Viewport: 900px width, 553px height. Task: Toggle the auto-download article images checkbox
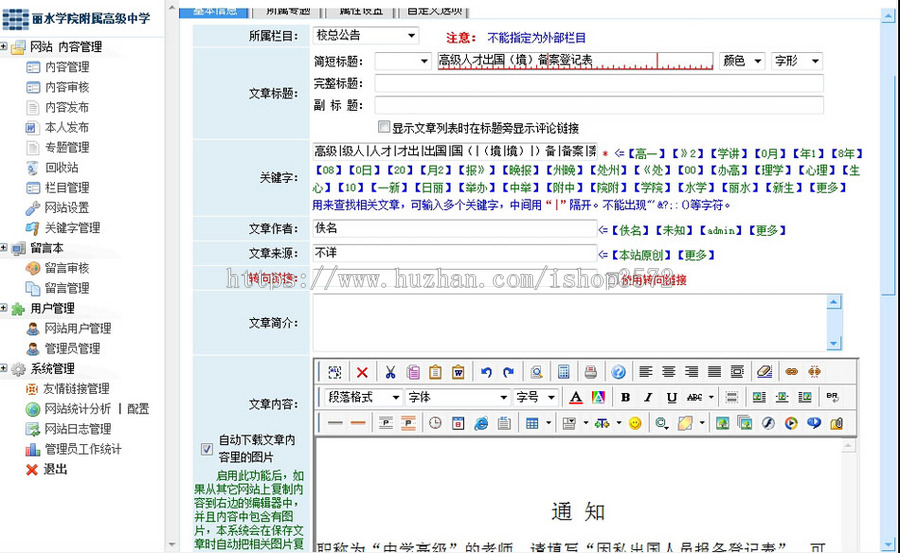207,449
